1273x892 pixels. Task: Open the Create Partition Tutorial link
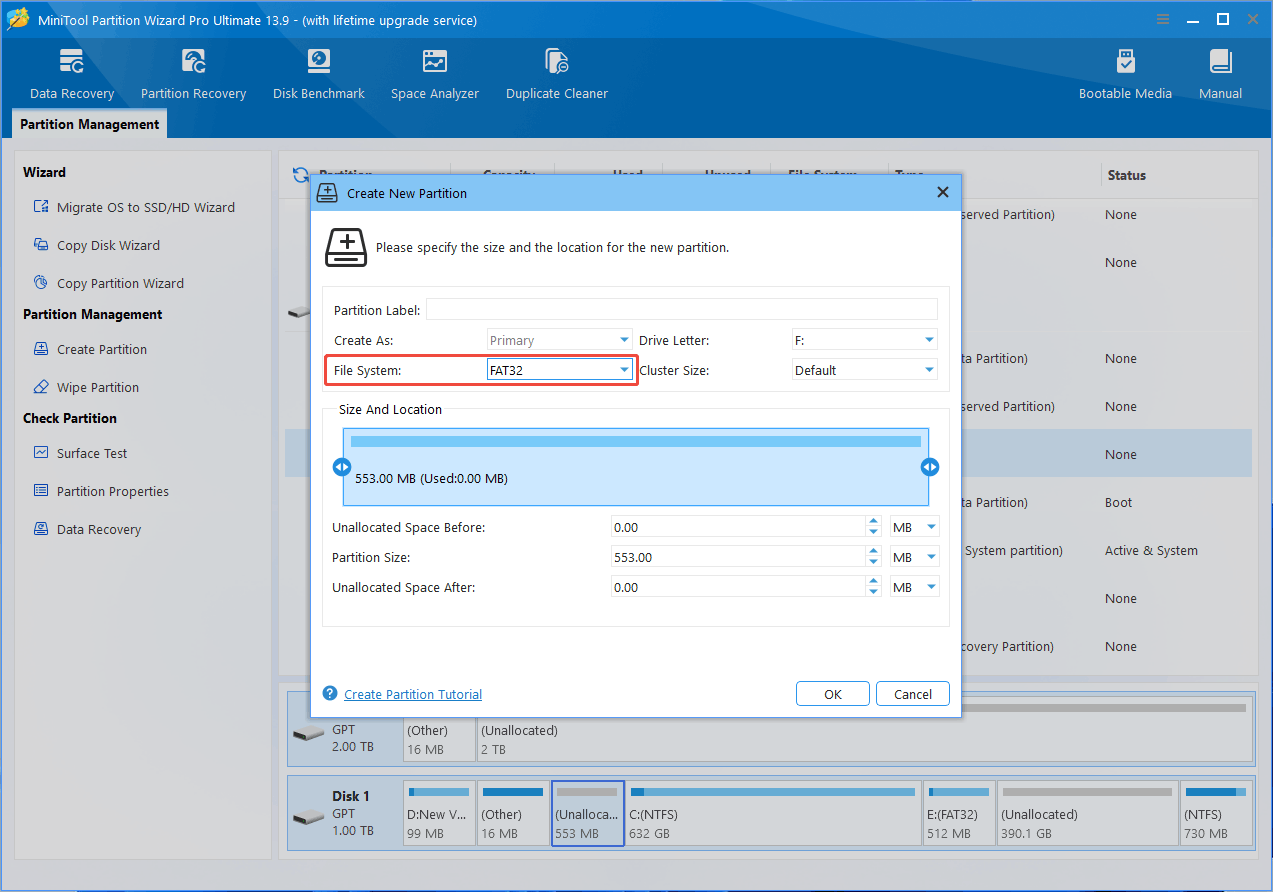[413, 694]
